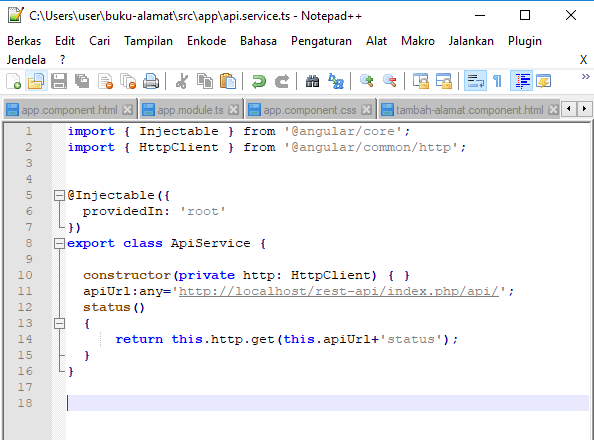The image size is (594, 440).
Task: Print the document with Print icon
Action: (x=151, y=81)
